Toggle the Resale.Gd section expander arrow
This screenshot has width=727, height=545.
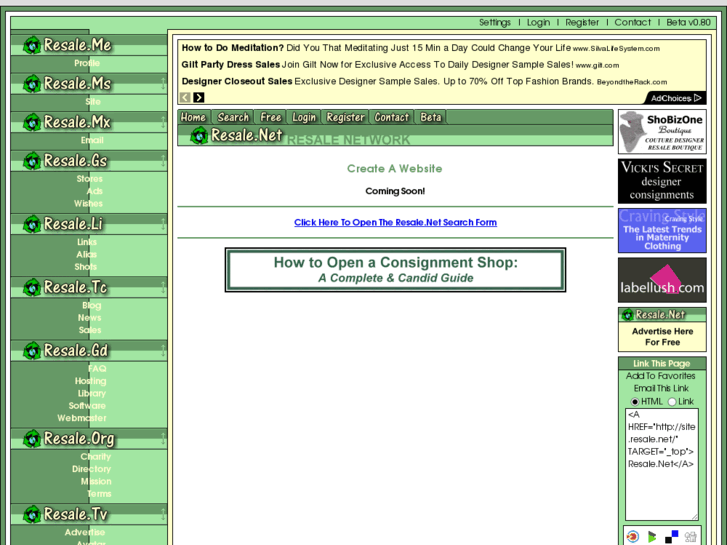click(163, 351)
